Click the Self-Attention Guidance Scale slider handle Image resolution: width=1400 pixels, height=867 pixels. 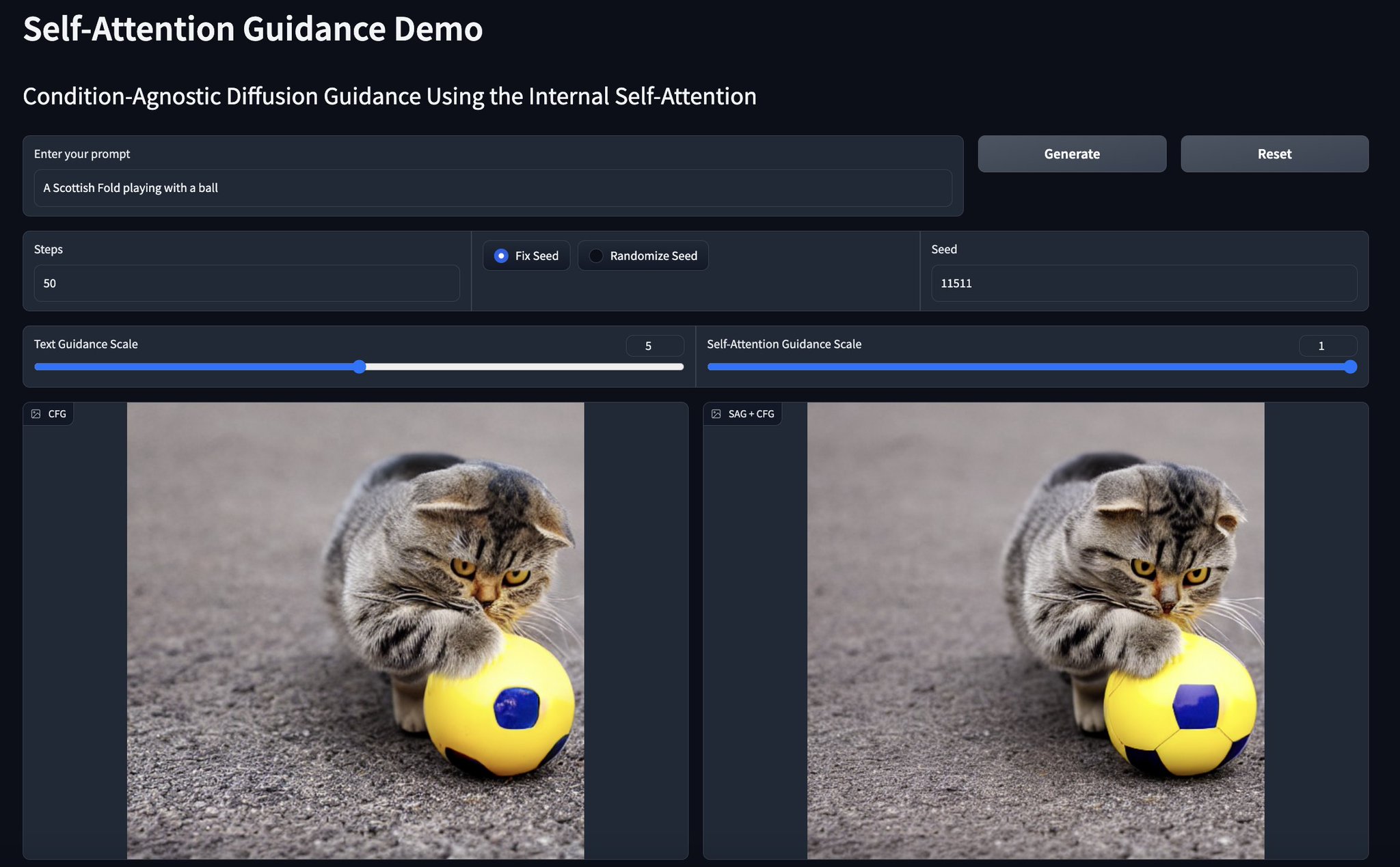point(1351,367)
